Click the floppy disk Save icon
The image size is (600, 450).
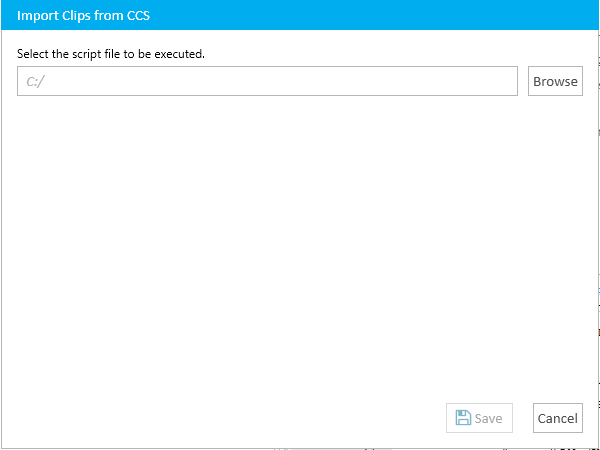[x=463, y=418]
